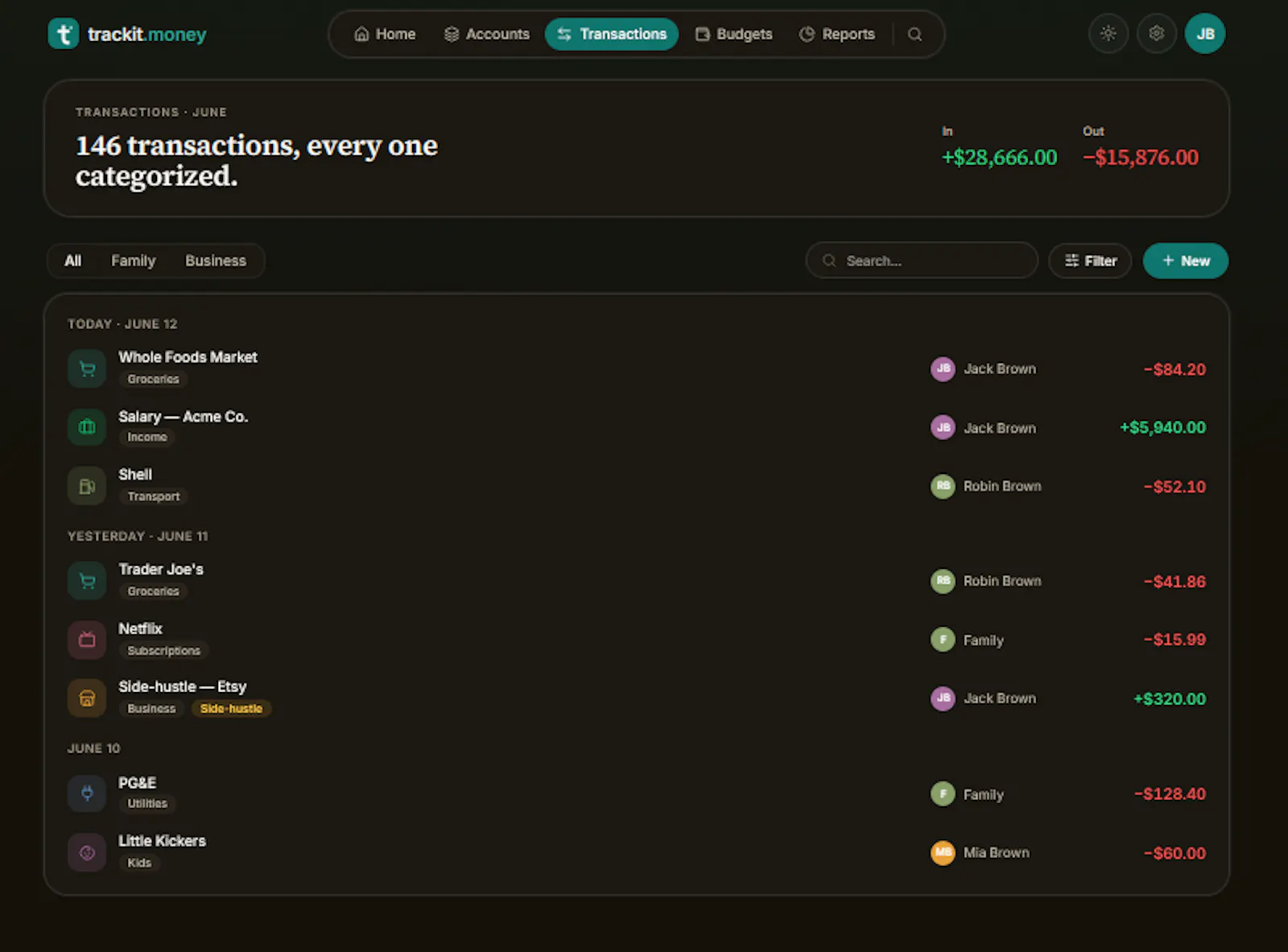Click the +$5,940.00 amount
The height and width of the screenshot is (952, 1288).
click(x=1162, y=427)
